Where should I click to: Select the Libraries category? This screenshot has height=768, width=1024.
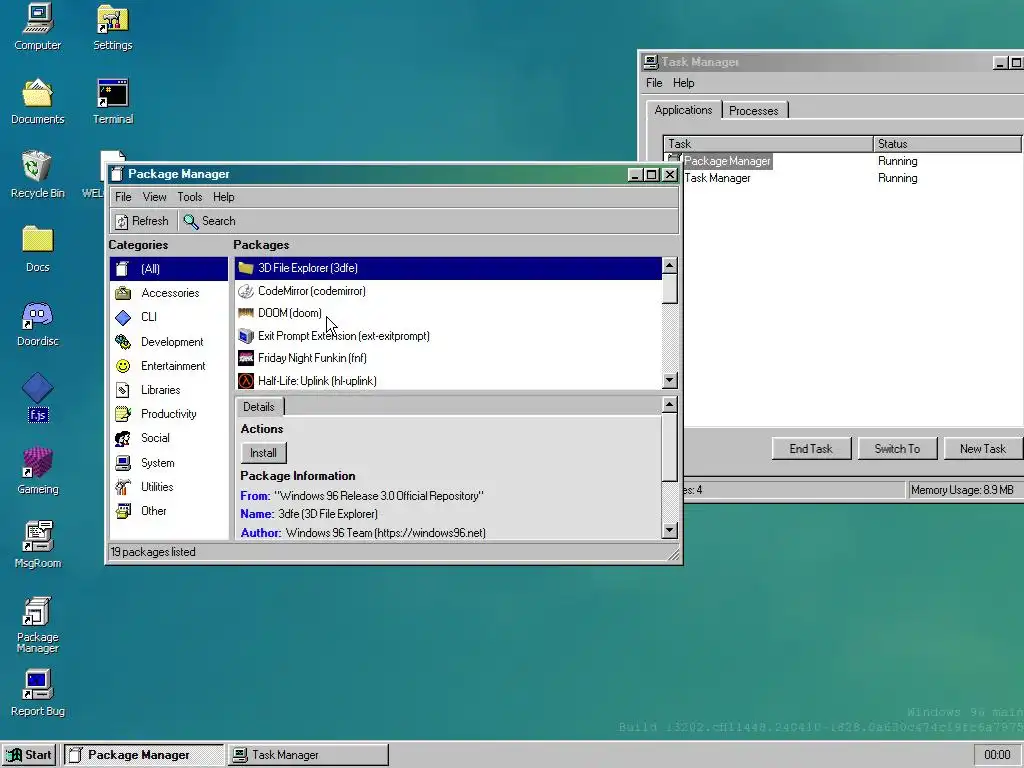[x=169, y=391]
